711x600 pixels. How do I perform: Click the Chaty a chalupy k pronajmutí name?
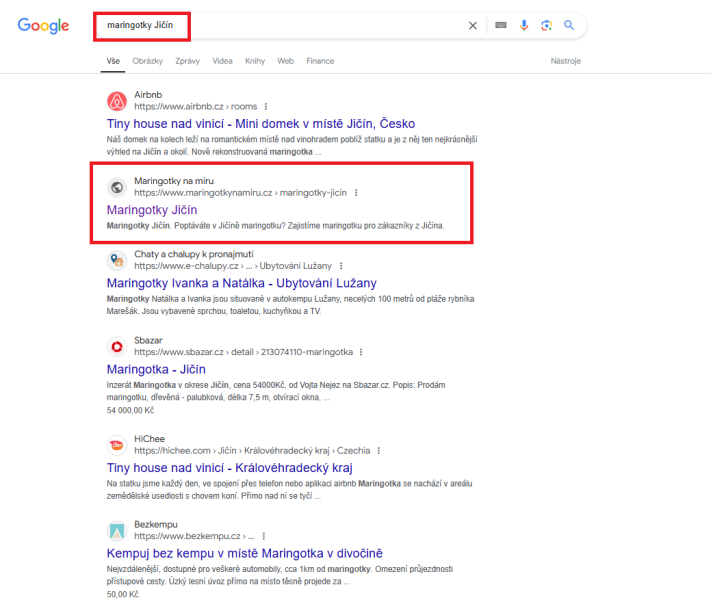pos(194,254)
